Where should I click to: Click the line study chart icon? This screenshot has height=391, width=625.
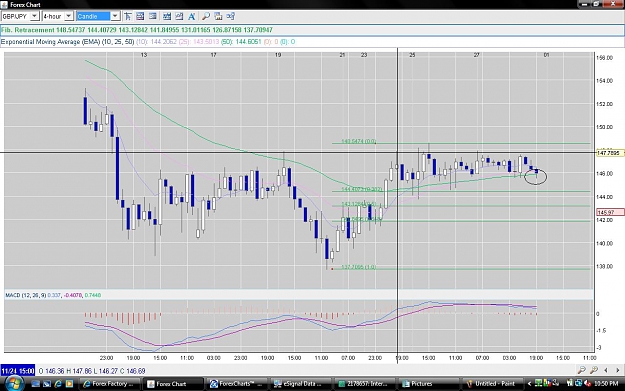coord(179,16)
